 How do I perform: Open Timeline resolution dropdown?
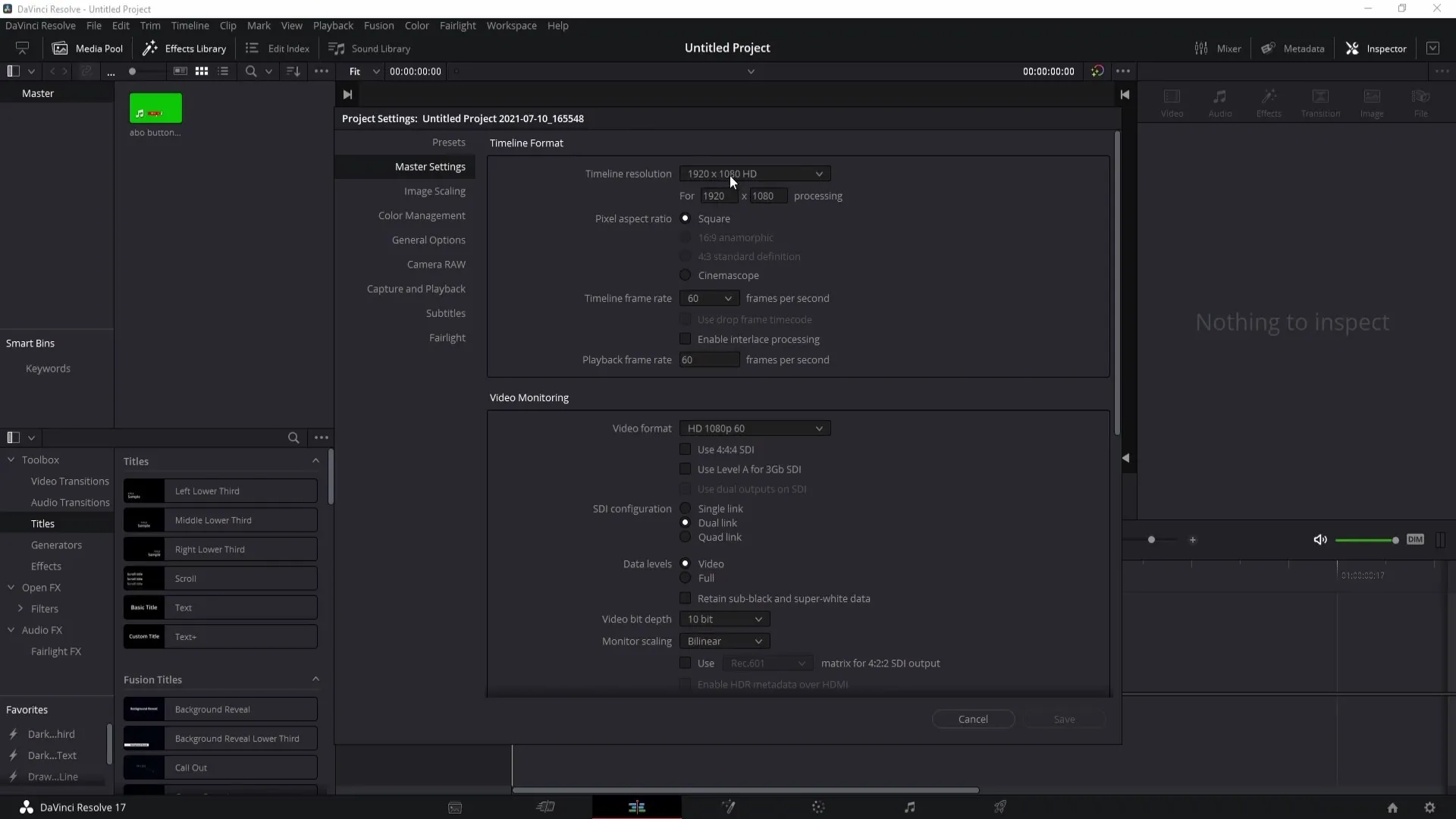(753, 174)
